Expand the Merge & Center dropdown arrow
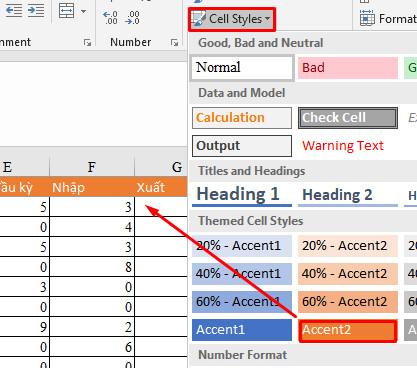 point(83,11)
